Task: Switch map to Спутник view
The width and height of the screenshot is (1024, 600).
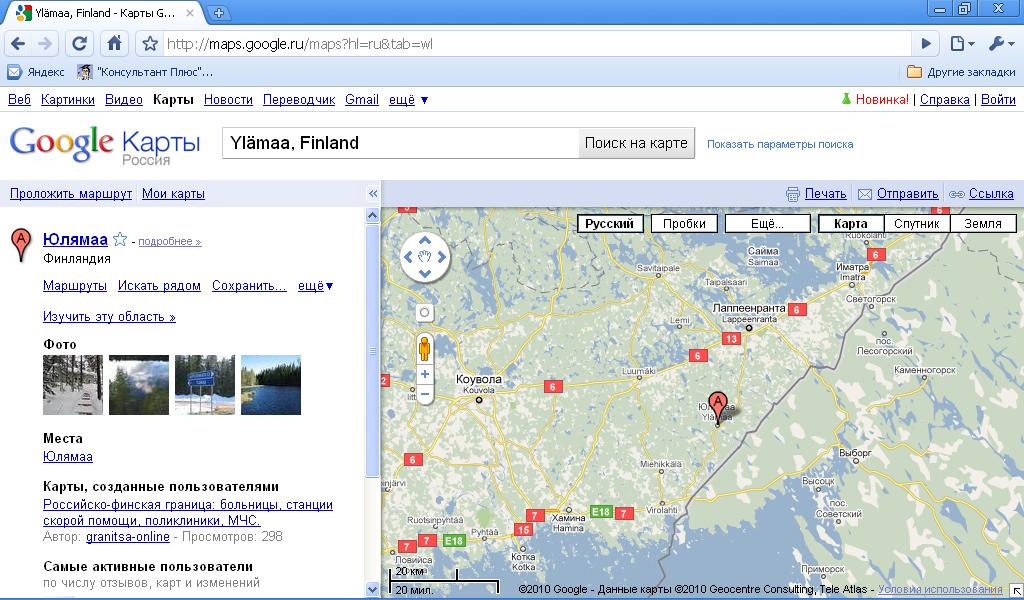Action: point(917,224)
